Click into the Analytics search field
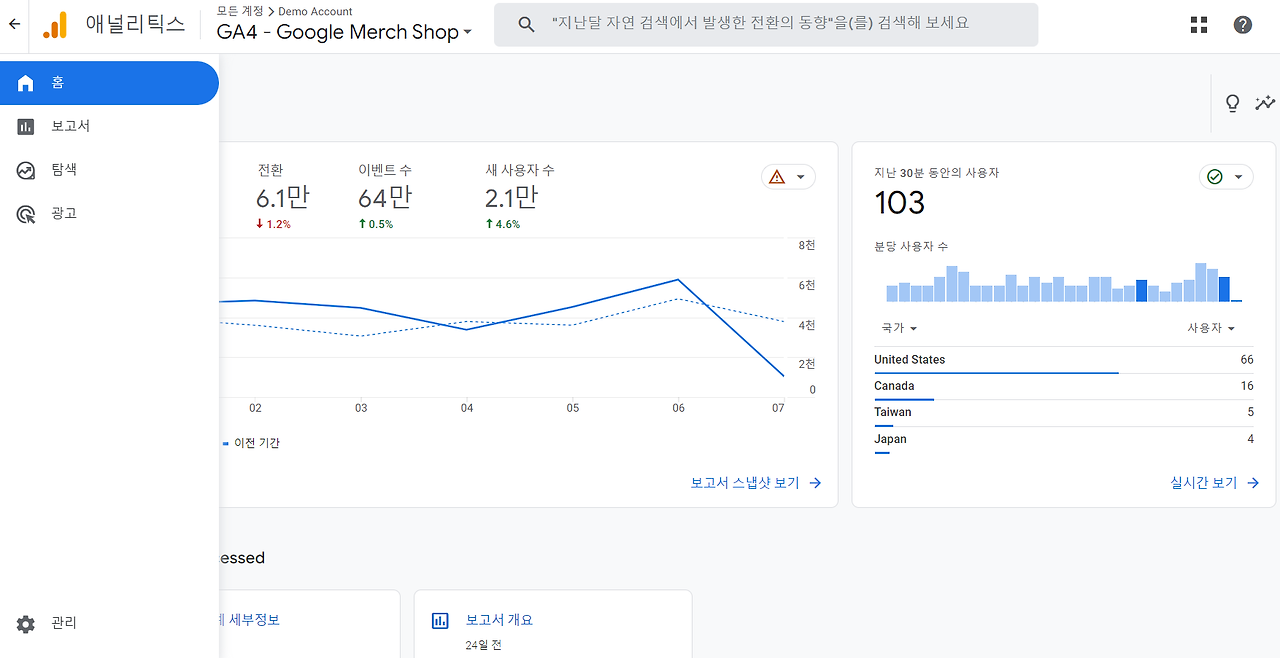The image size is (1280, 658). click(766, 24)
